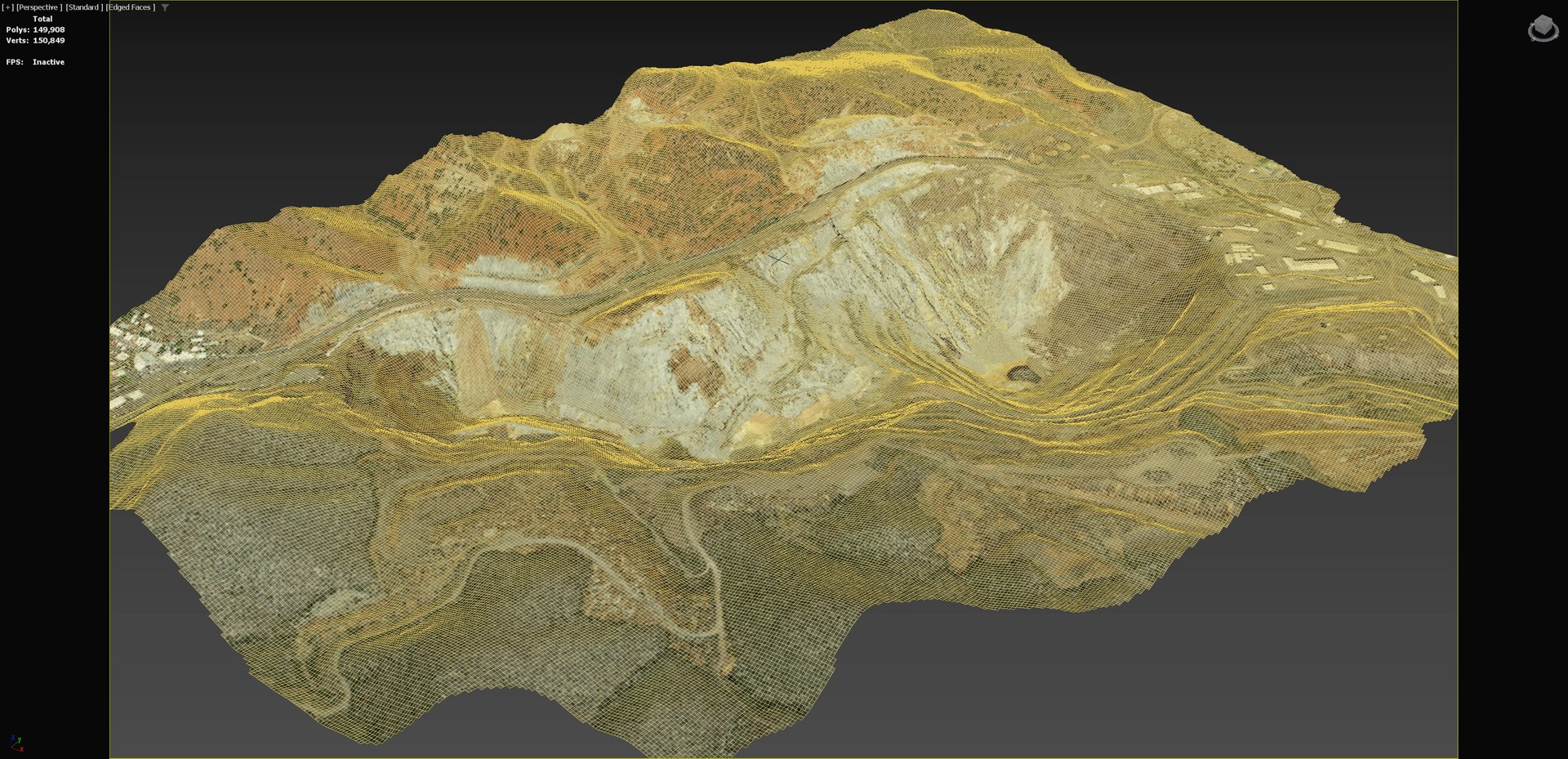Click the FPS Inactive statistic
The height and width of the screenshot is (759, 1568).
tap(35, 62)
